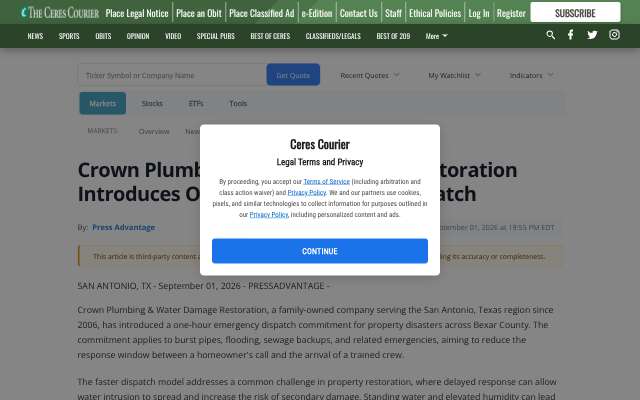Click the Get Quote button
This screenshot has height=400, width=640.
[x=293, y=75]
